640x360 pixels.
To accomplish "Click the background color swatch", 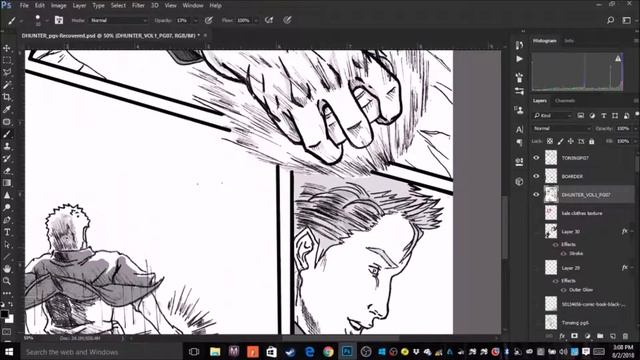I will click(10, 319).
